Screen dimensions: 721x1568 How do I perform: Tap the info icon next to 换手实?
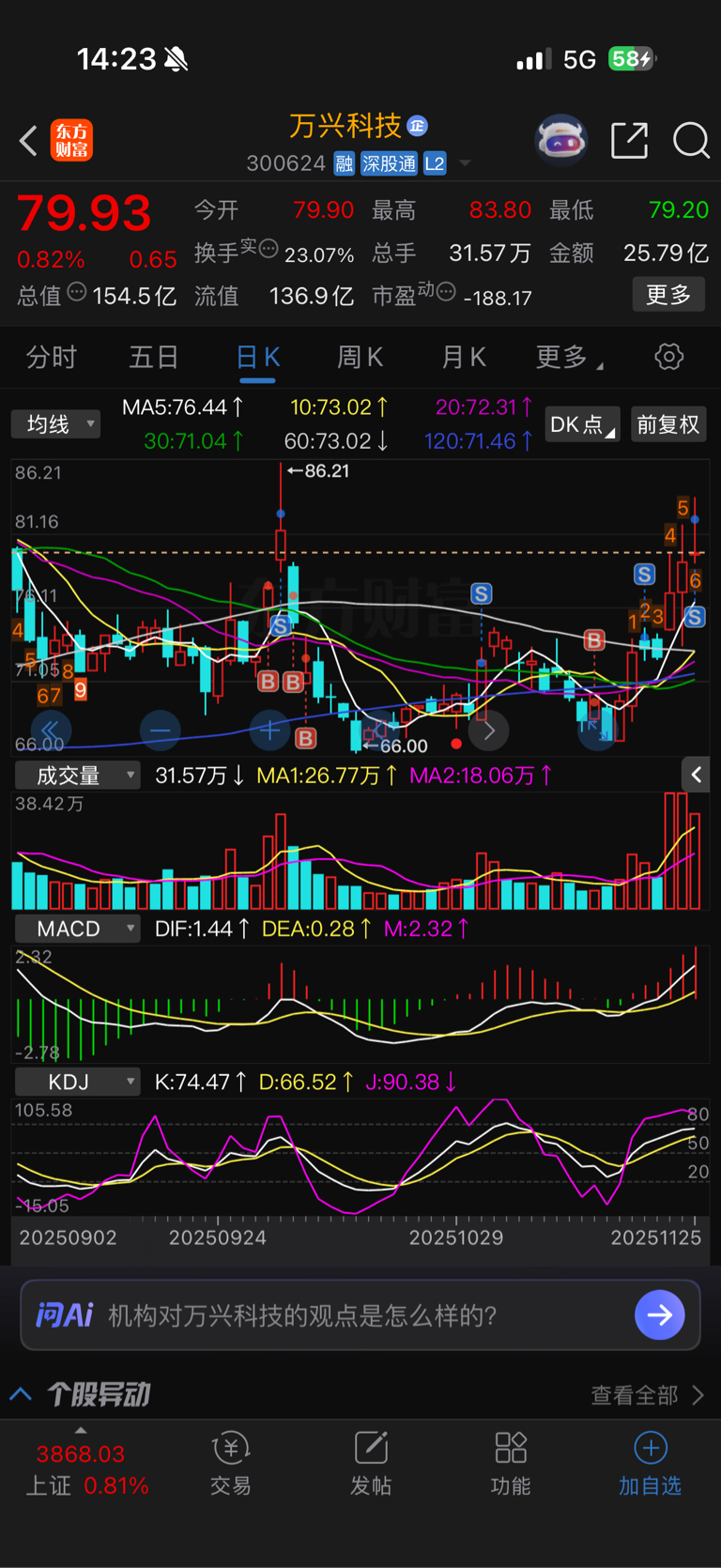[268, 249]
